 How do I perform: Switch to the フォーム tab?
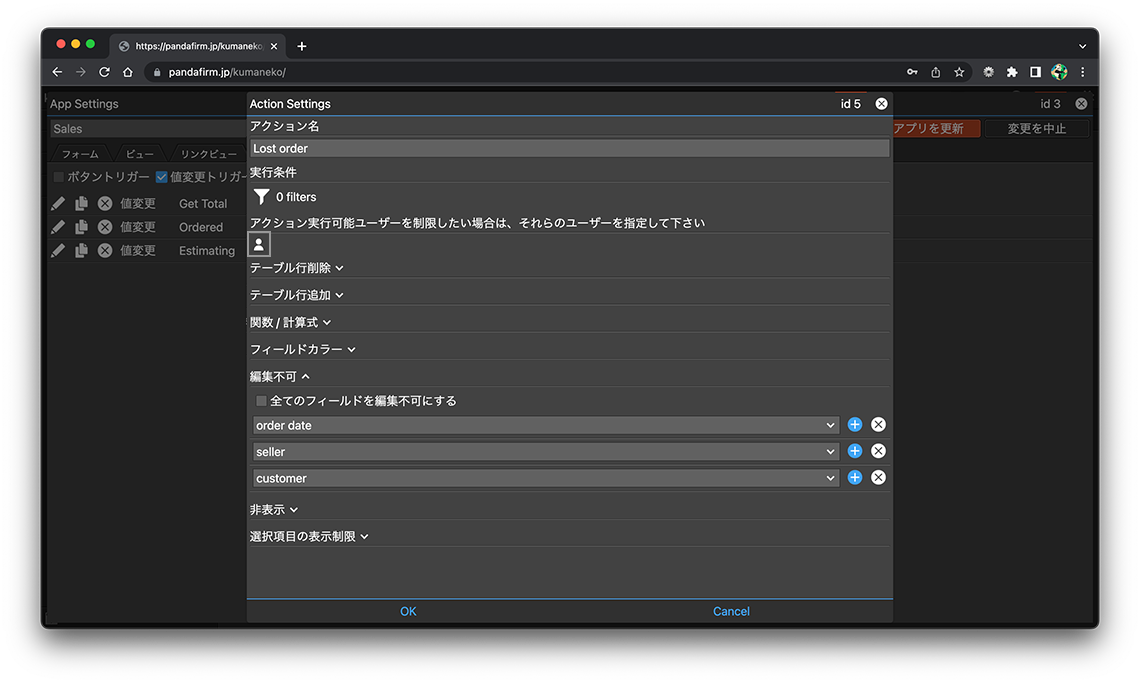(x=80, y=154)
